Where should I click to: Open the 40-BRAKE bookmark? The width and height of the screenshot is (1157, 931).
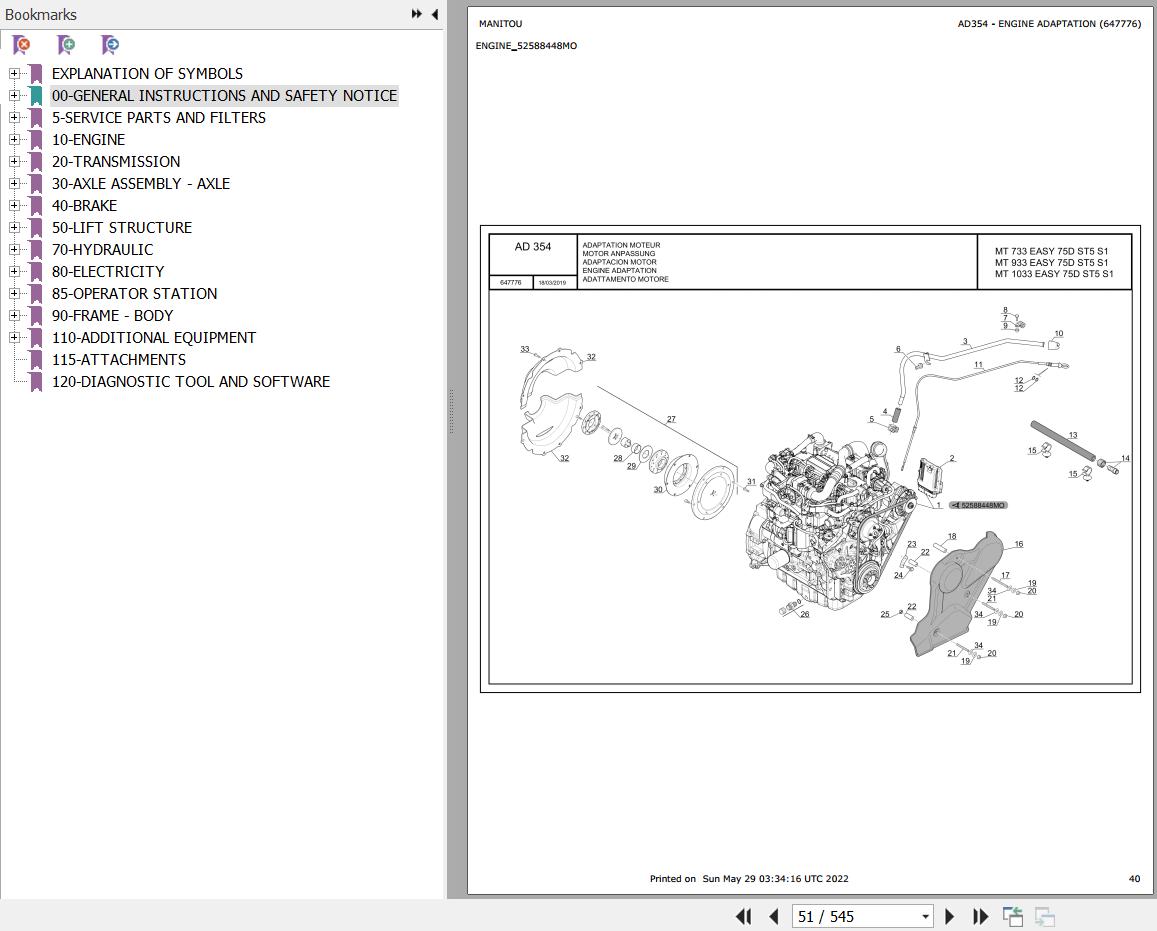(84, 206)
